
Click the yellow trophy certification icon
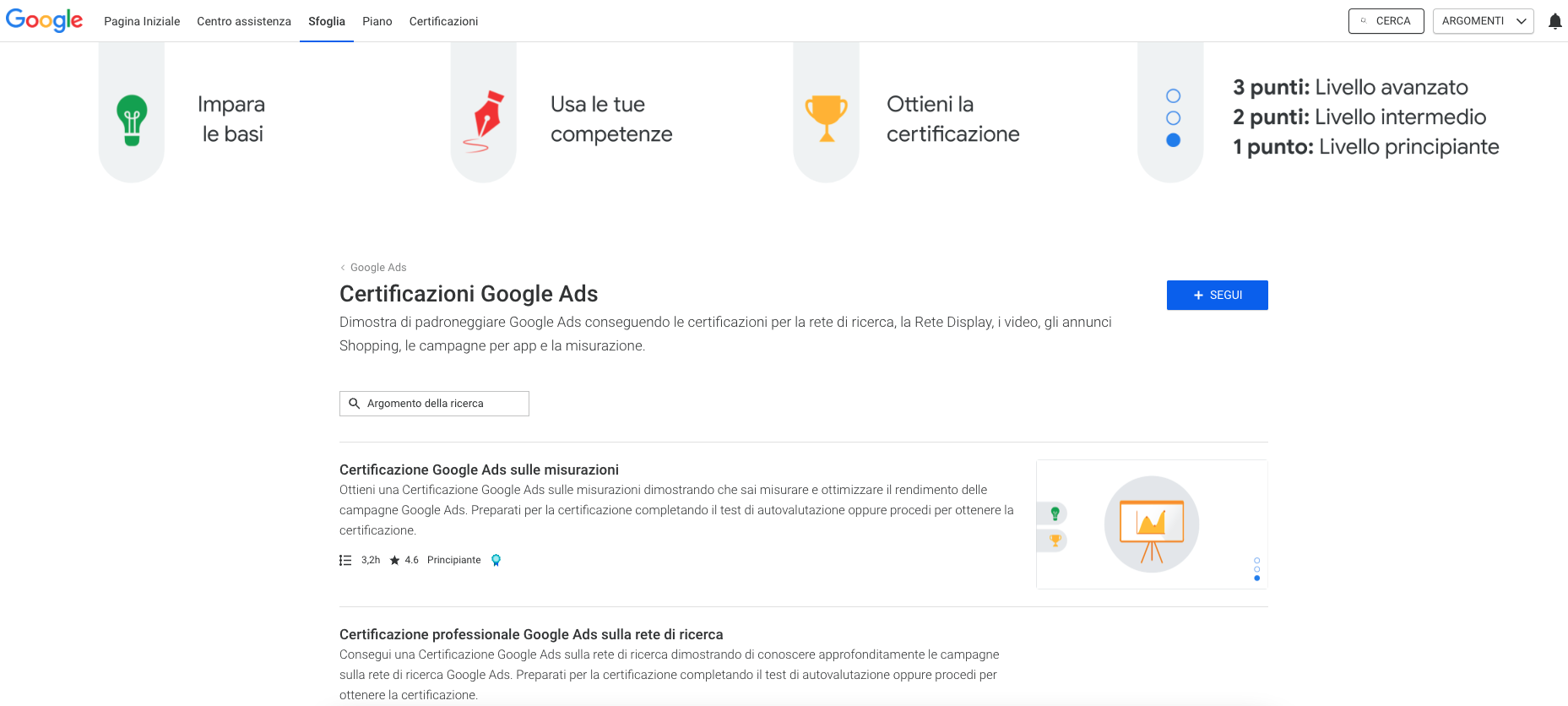coord(827,118)
